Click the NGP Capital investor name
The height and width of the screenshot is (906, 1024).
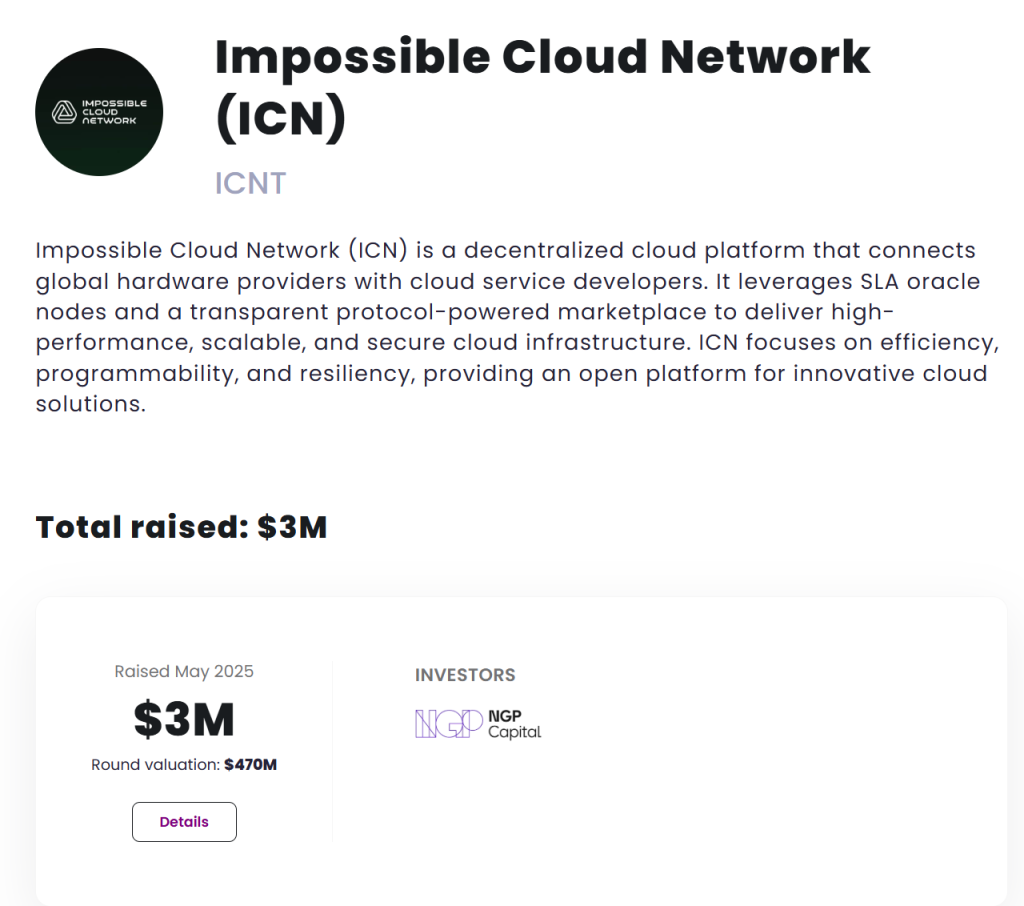point(514,724)
